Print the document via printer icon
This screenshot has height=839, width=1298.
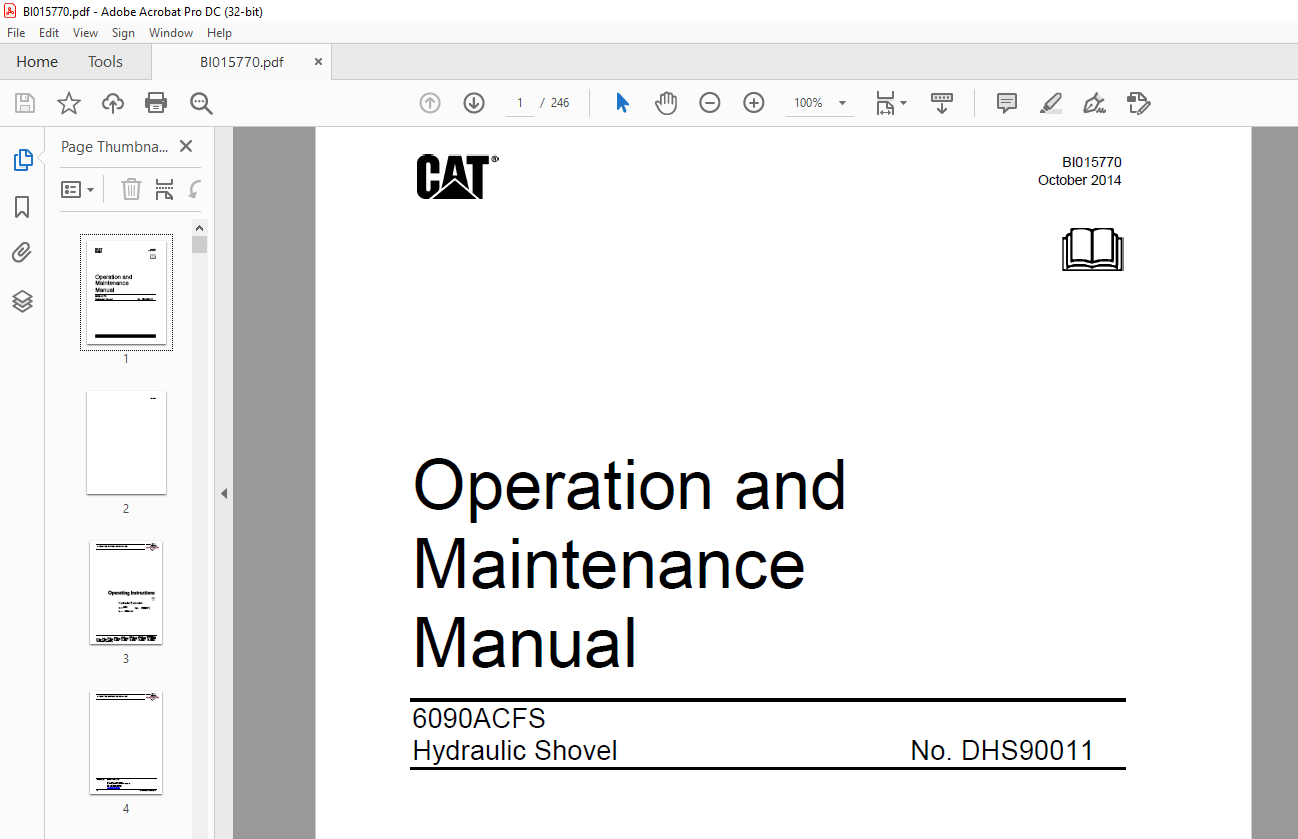click(x=156, y=103)
